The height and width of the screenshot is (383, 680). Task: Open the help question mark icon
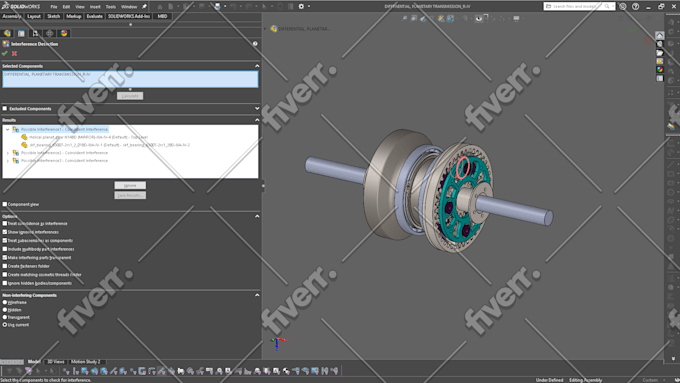point(635,7)
